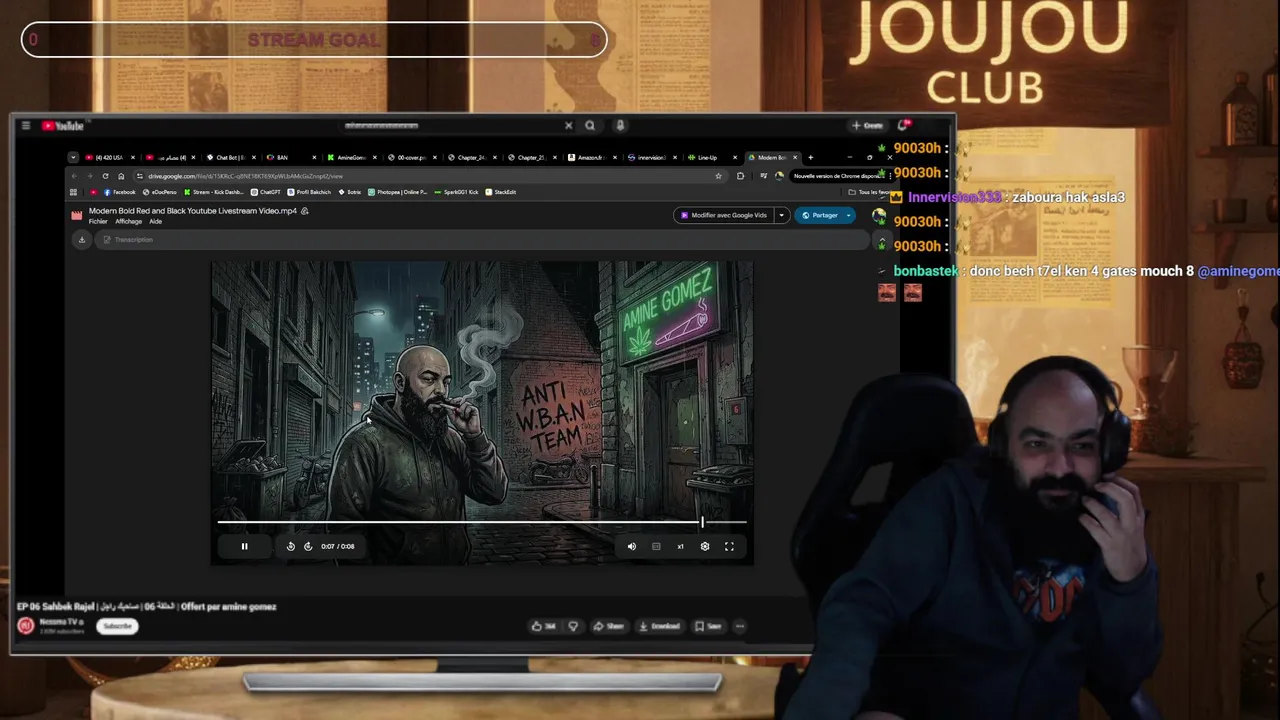
Task: Rewind the Drive video ten seconds
Action: coord(291,546)
